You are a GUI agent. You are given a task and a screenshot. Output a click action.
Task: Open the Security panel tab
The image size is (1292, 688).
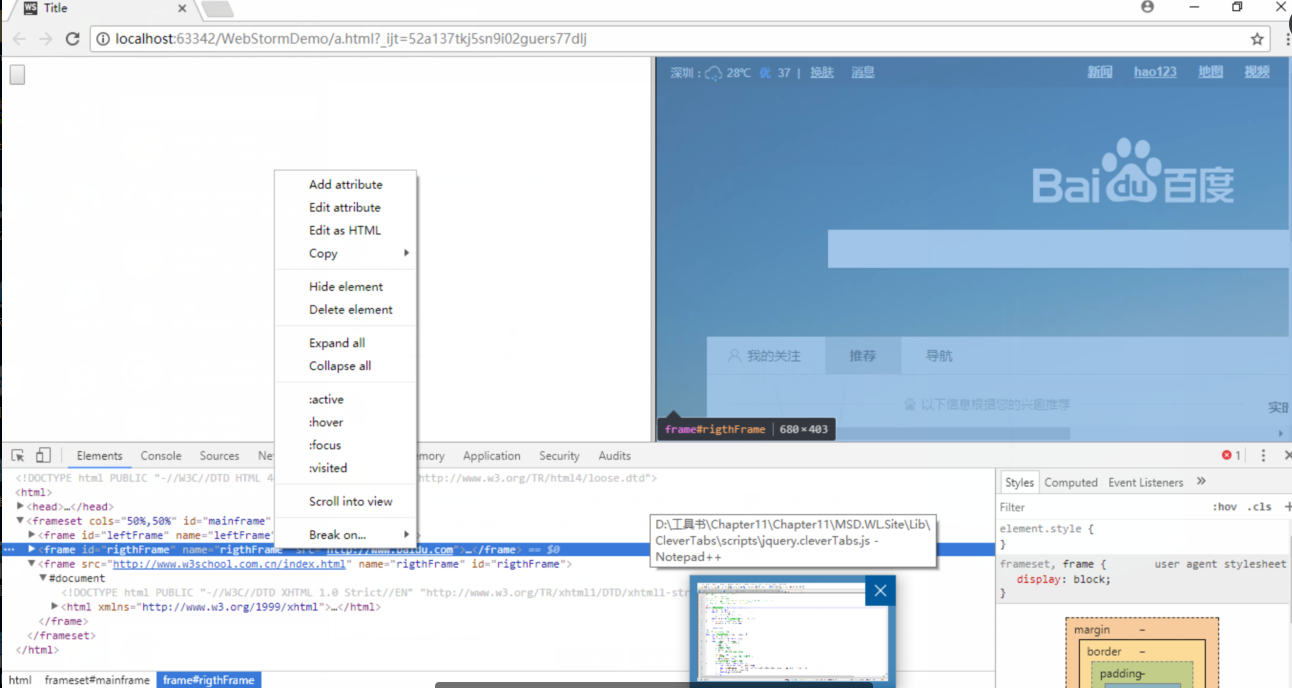pyautogui.click(x=559, y=455)
